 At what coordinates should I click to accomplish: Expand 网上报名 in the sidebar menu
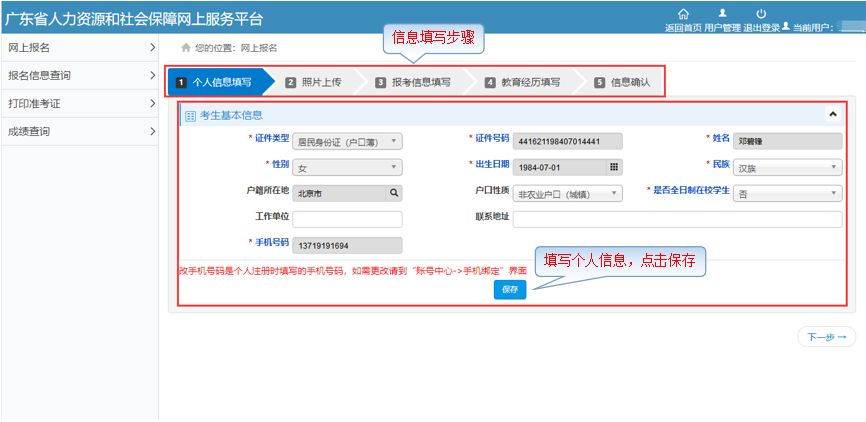pos(80,48)
